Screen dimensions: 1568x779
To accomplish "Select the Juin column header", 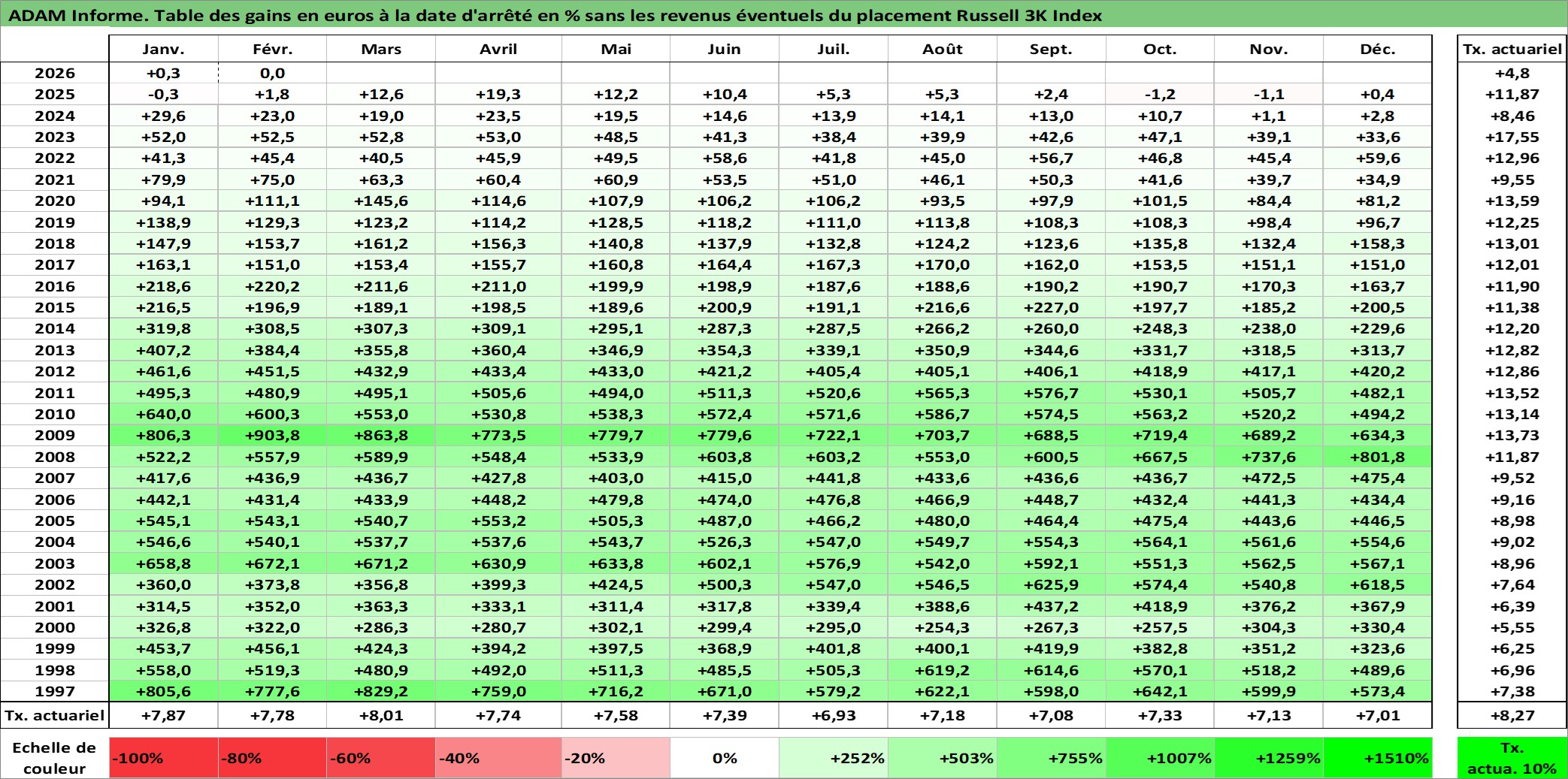I will pos(725,49).
